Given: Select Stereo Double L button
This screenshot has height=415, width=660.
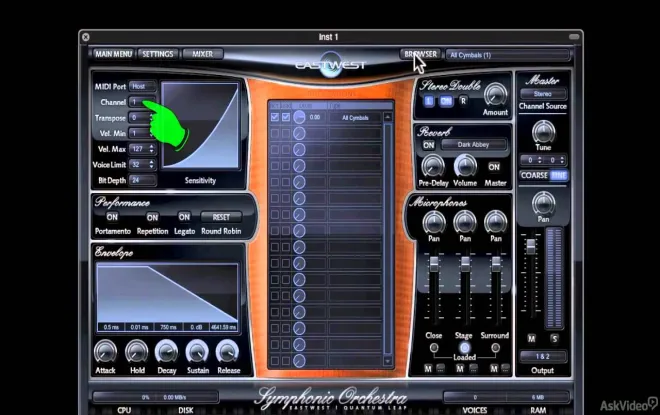Looking at the screenshot, I should click(429, 101).
